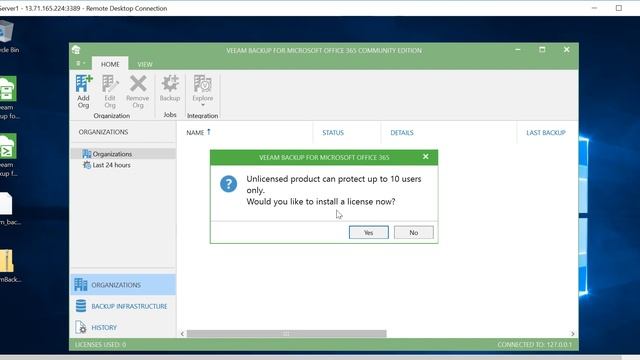The height and width of the screenshot is (360, 640).
Task: Select the Veeam Backup desktop shortcut
Action: [9, 98]
